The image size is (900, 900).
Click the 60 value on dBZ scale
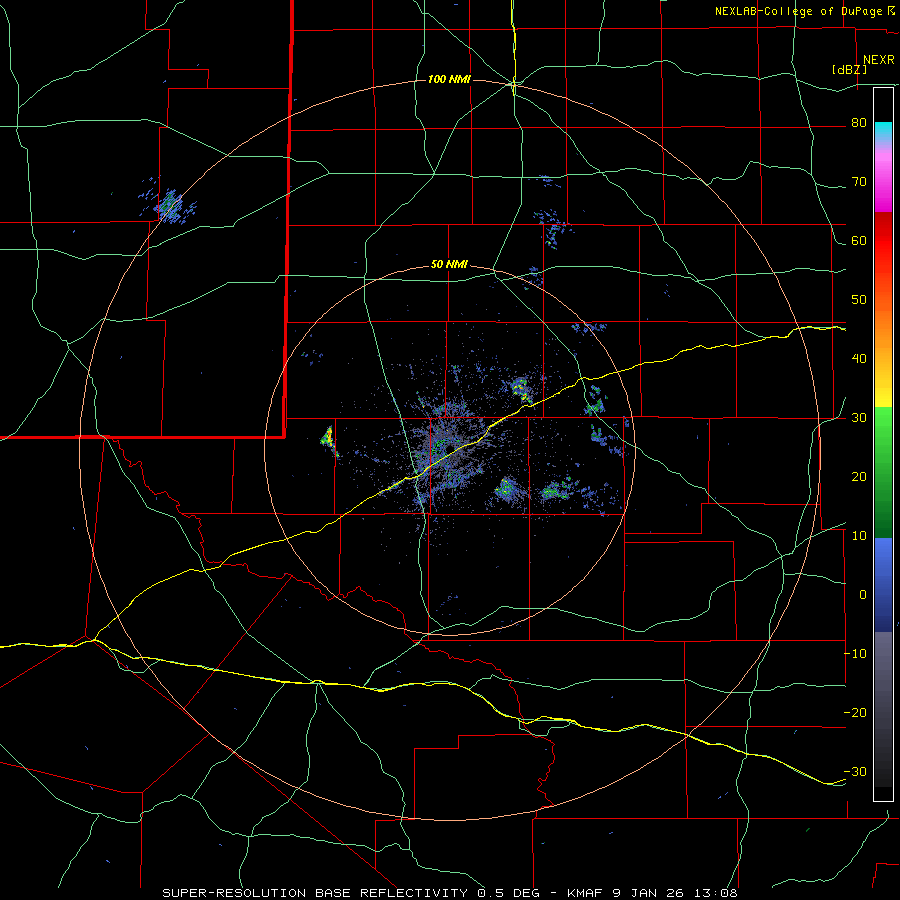pos(859,240)
